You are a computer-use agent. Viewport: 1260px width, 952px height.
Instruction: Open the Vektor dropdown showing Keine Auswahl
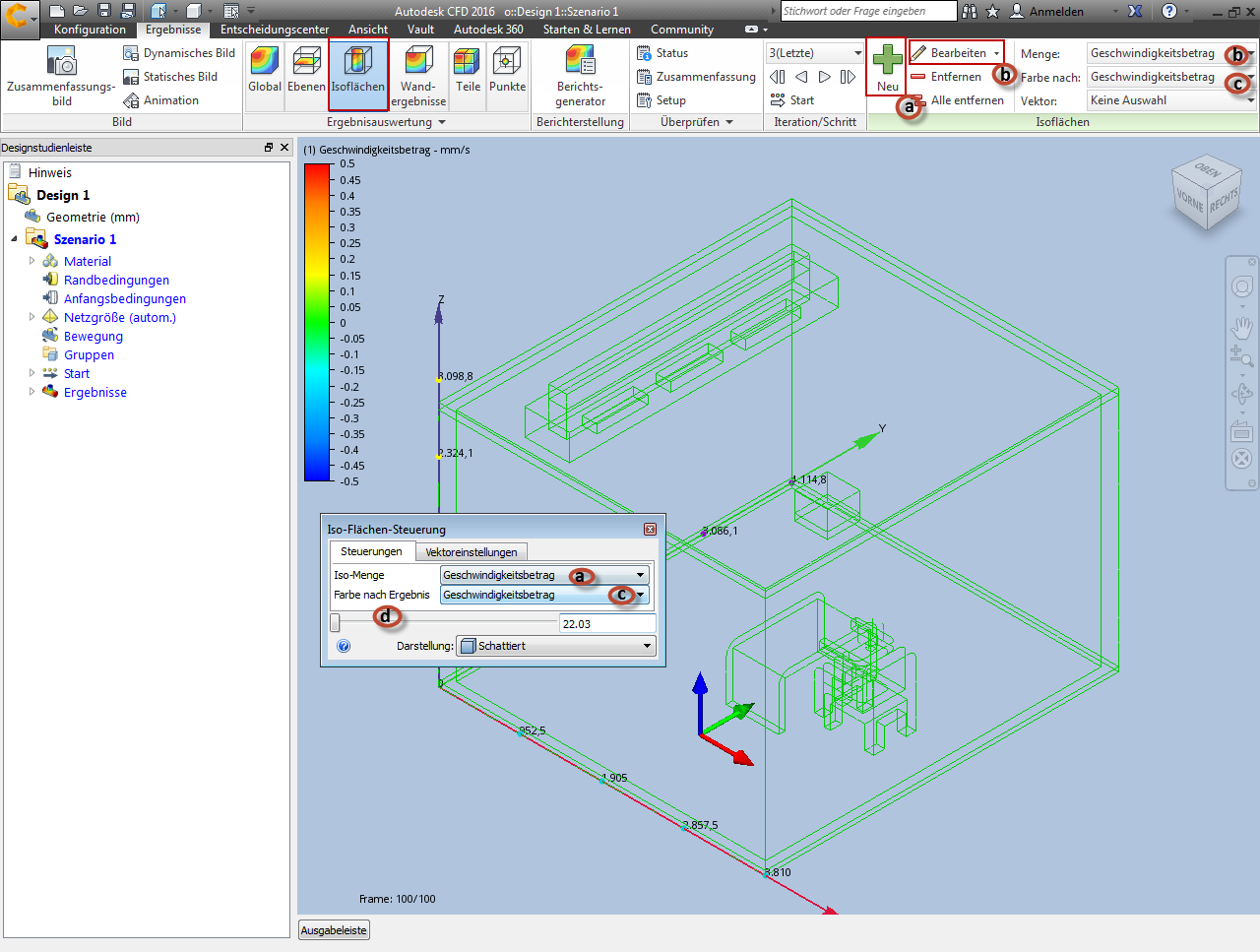point(1171,100)
